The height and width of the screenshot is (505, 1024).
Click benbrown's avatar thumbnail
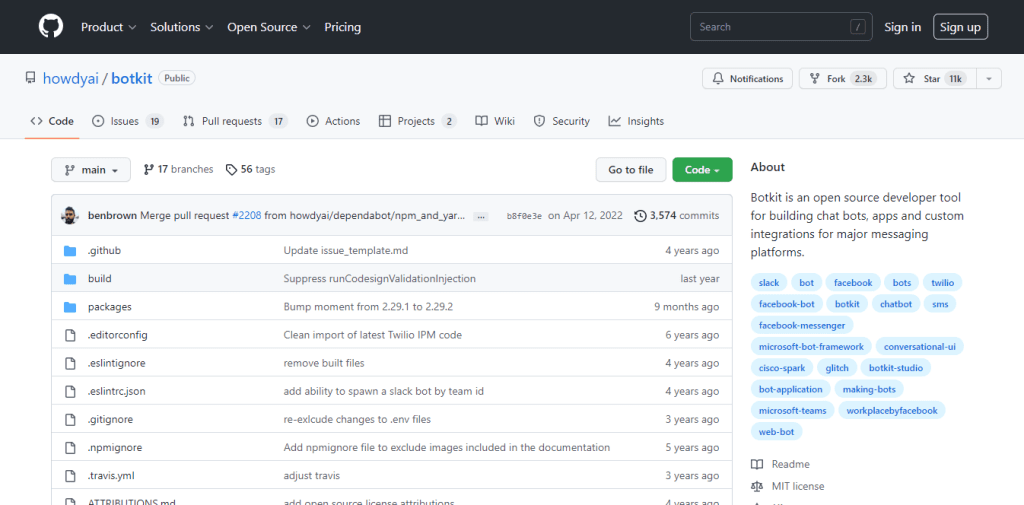pos(70,216)
